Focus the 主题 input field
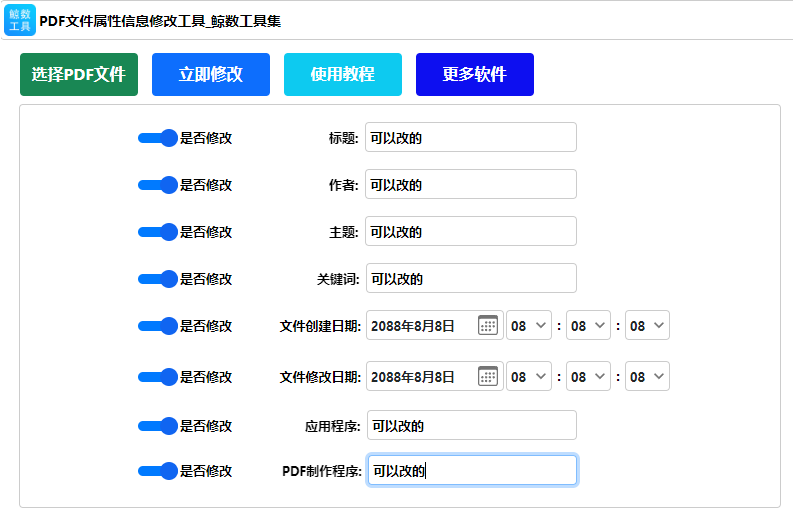Image resolution: width=800 pixels, height=515 pixels. (471, 231)
